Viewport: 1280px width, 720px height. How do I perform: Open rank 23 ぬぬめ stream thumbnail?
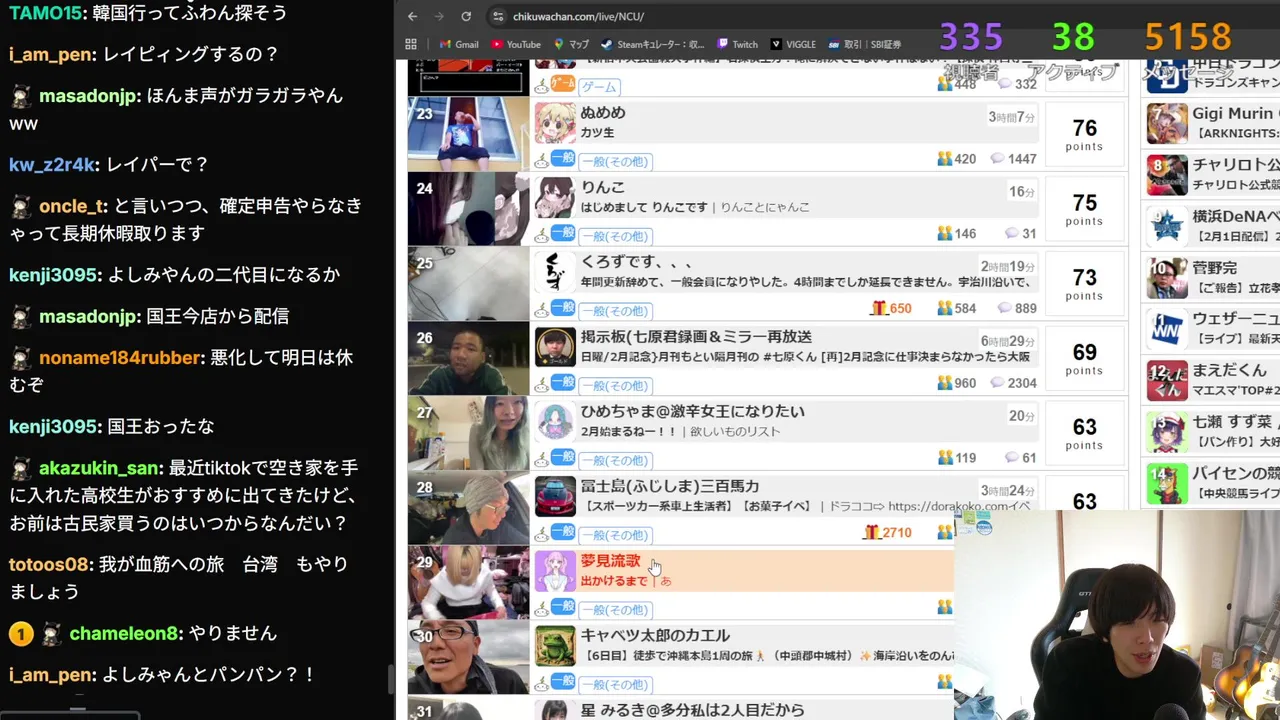[468, 133]
